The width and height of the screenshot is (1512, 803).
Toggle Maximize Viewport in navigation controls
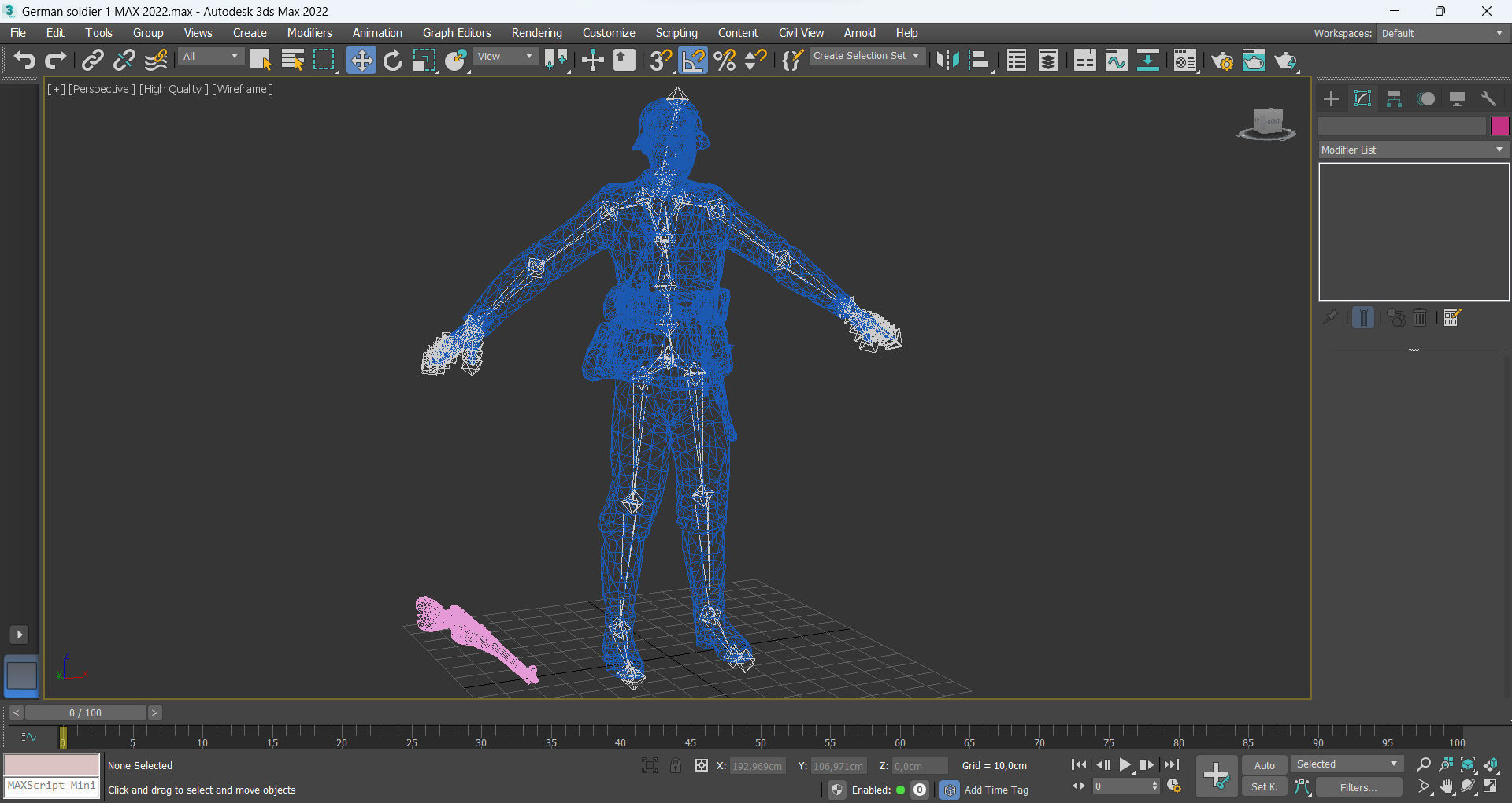tap(1491, 786)
